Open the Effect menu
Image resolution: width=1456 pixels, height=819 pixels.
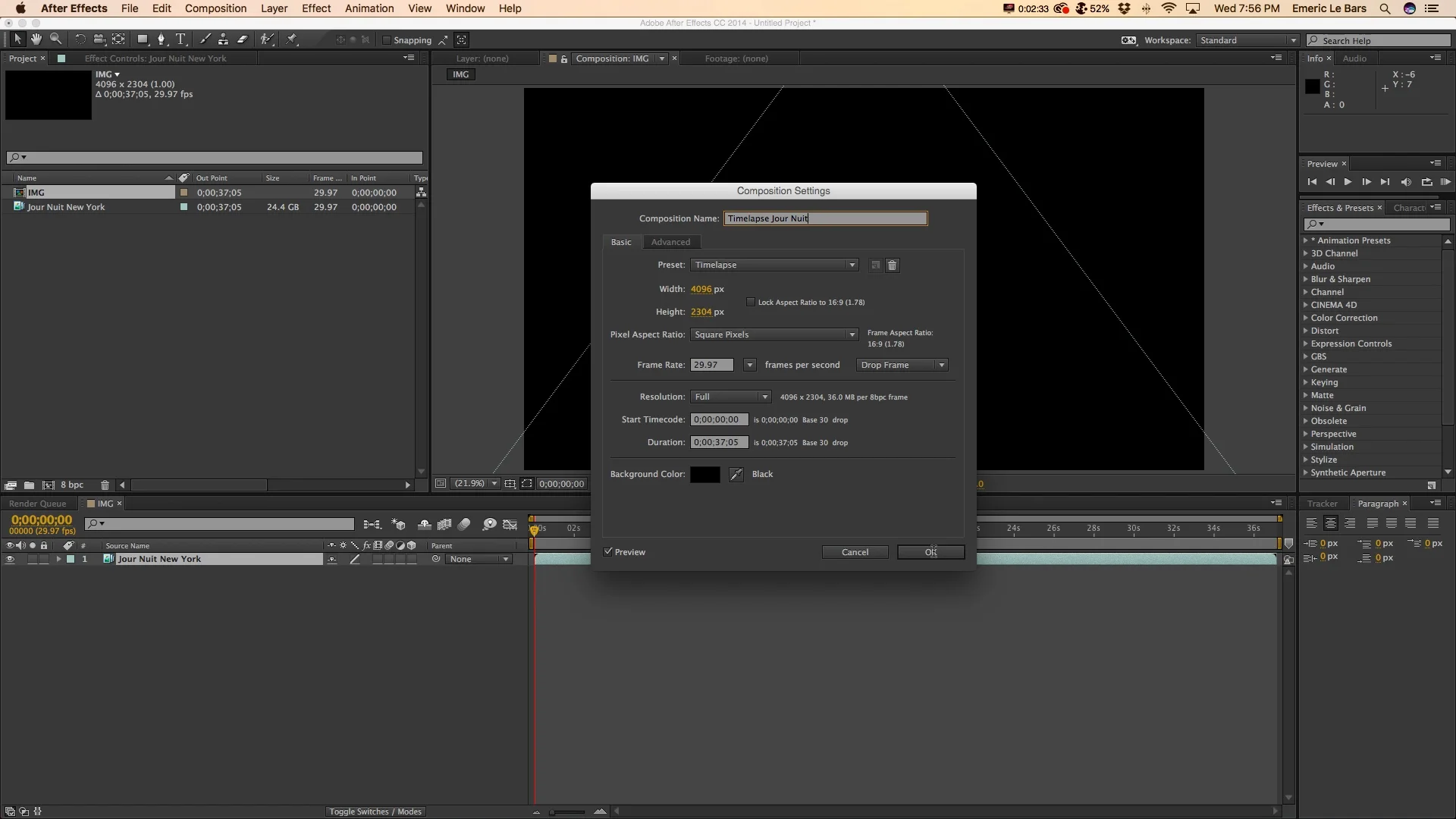tap(316, 8)
